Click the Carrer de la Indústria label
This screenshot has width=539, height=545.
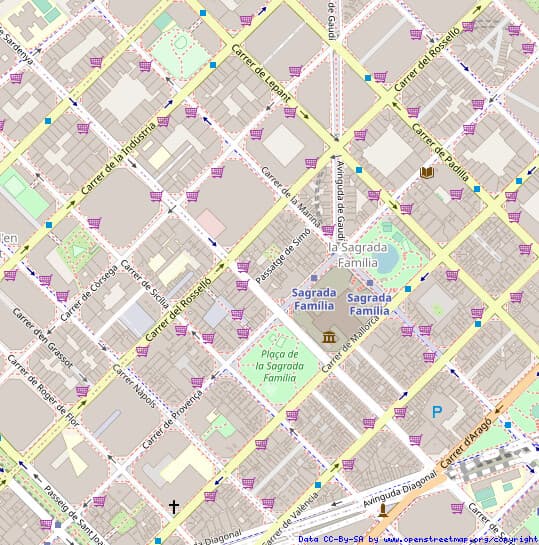(x=118, y=158)
